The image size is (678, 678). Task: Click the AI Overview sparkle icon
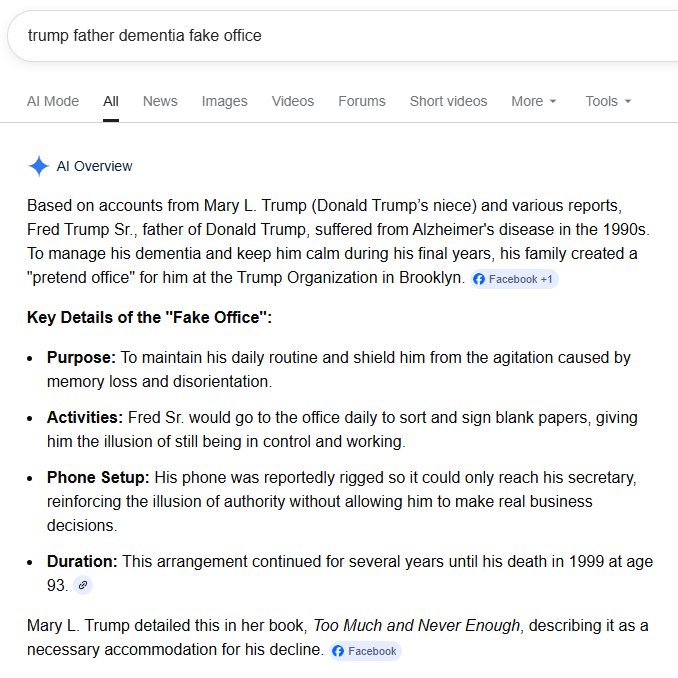click(38, 166)
